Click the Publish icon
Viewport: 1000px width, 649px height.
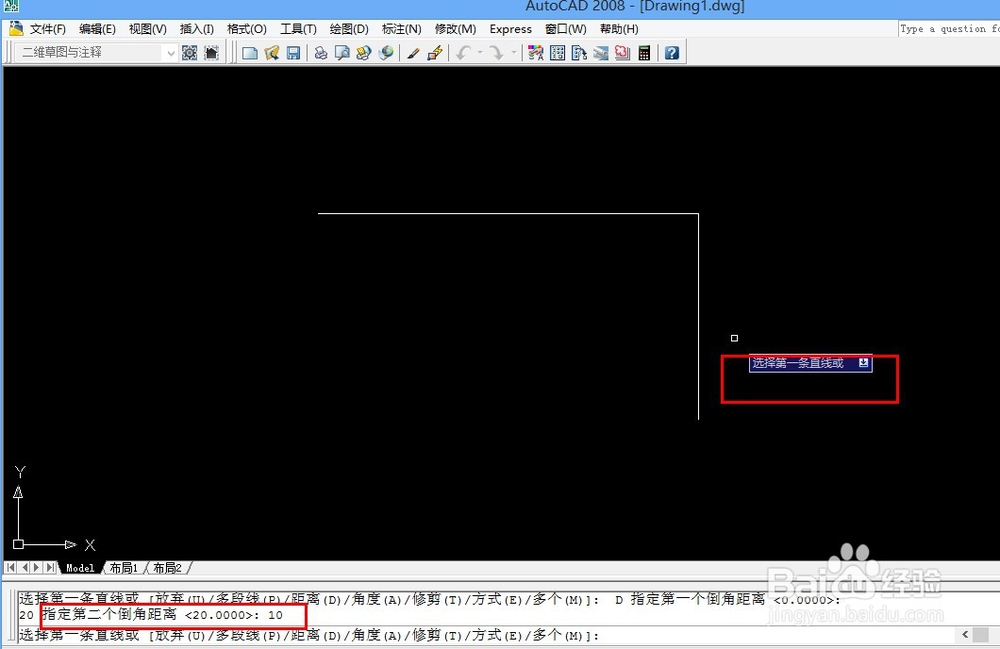pos(364,53)
